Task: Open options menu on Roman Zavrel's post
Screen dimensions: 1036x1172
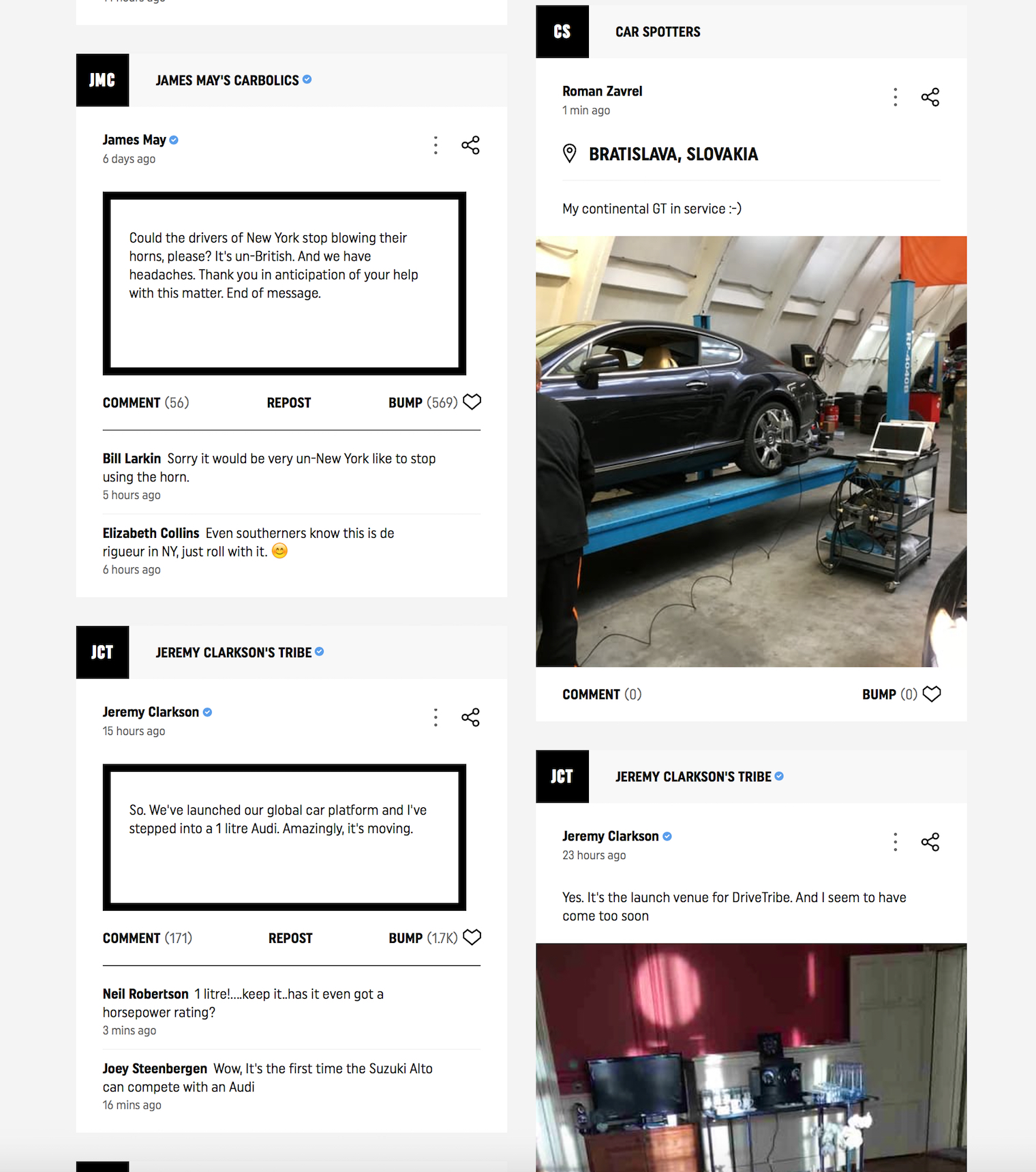Action: coord(896,97)
